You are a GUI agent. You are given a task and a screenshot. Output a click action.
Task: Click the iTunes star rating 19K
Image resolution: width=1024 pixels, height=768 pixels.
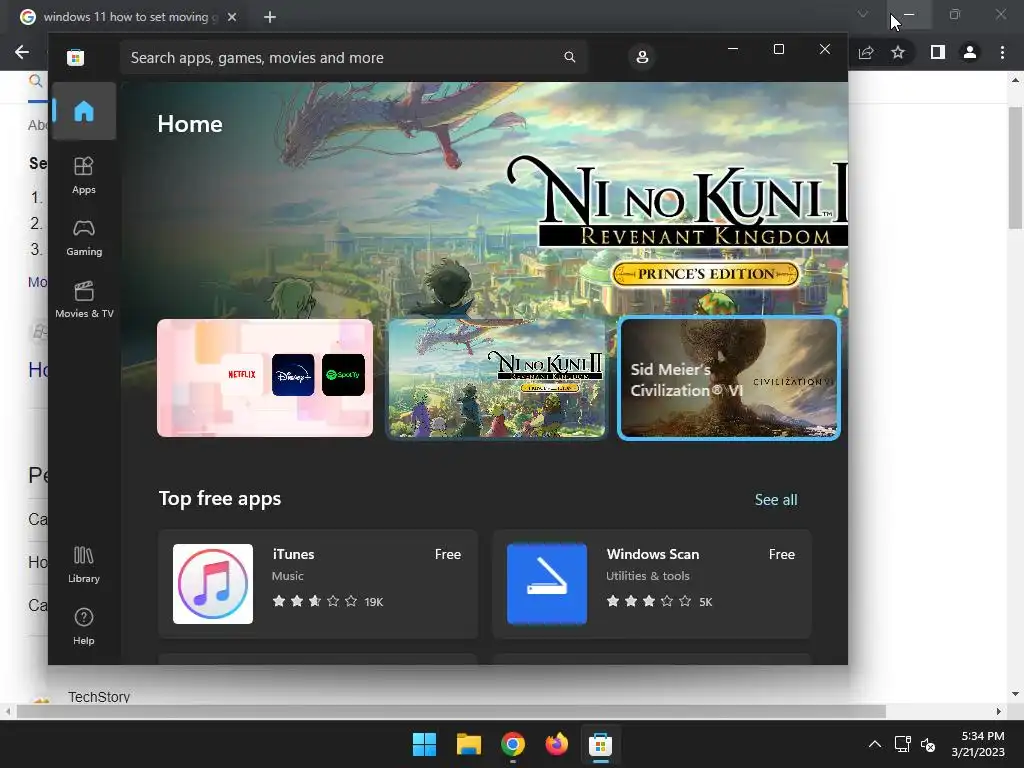328,601
